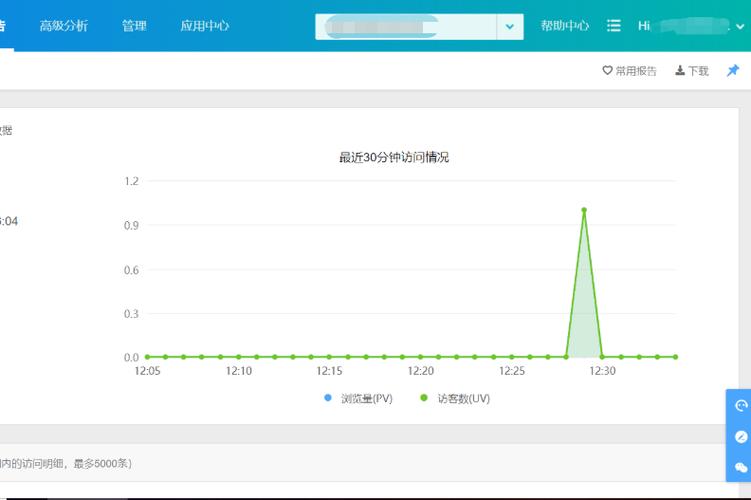
Task: Click the feedback pencil icon in sidebar
Action: pyautogui.click(x=740, y=436)
